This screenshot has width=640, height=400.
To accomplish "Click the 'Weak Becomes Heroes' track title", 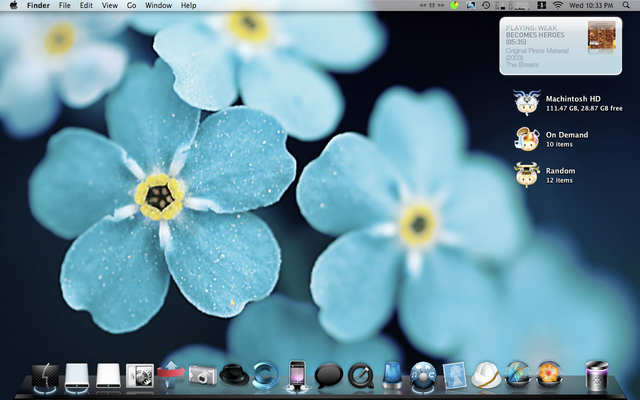I will (535, 31).
